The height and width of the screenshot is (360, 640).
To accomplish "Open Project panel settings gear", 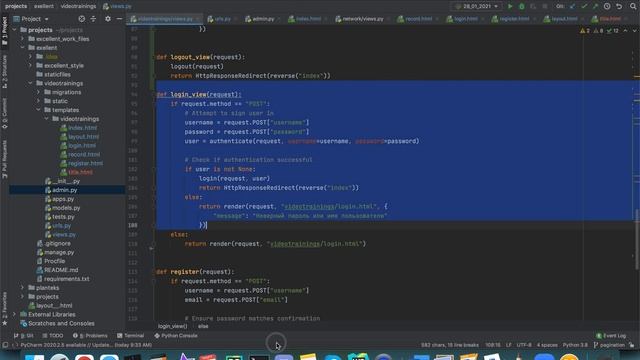I will [108, 19].
